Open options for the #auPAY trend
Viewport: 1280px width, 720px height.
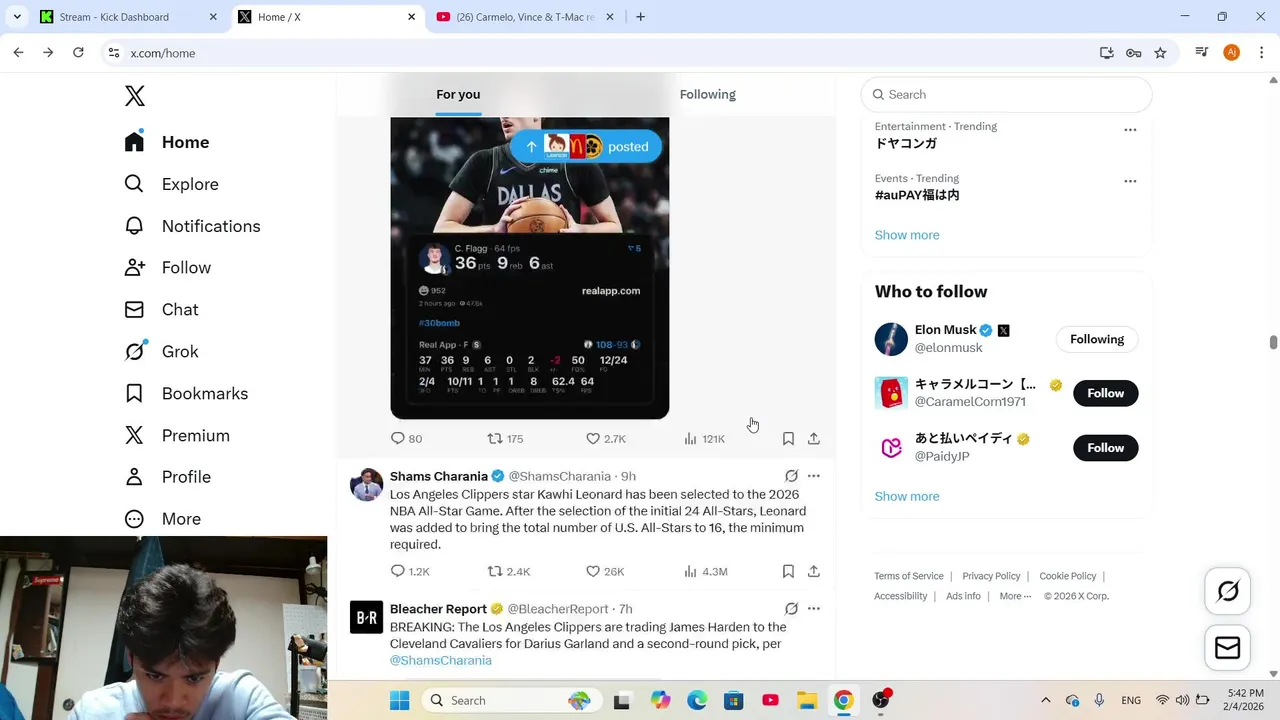1130,181
